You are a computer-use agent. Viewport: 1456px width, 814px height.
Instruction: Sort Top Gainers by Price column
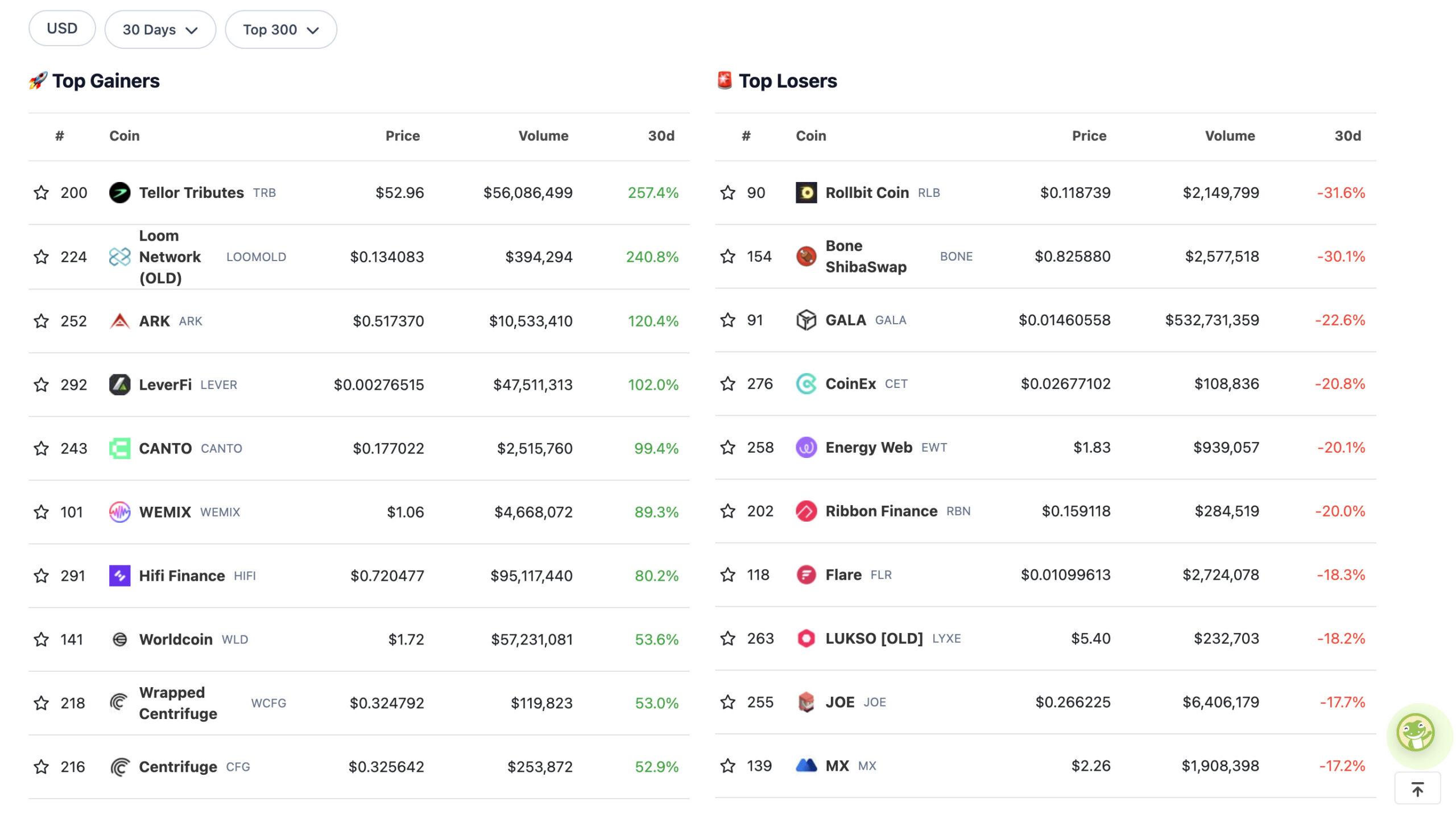403,136
